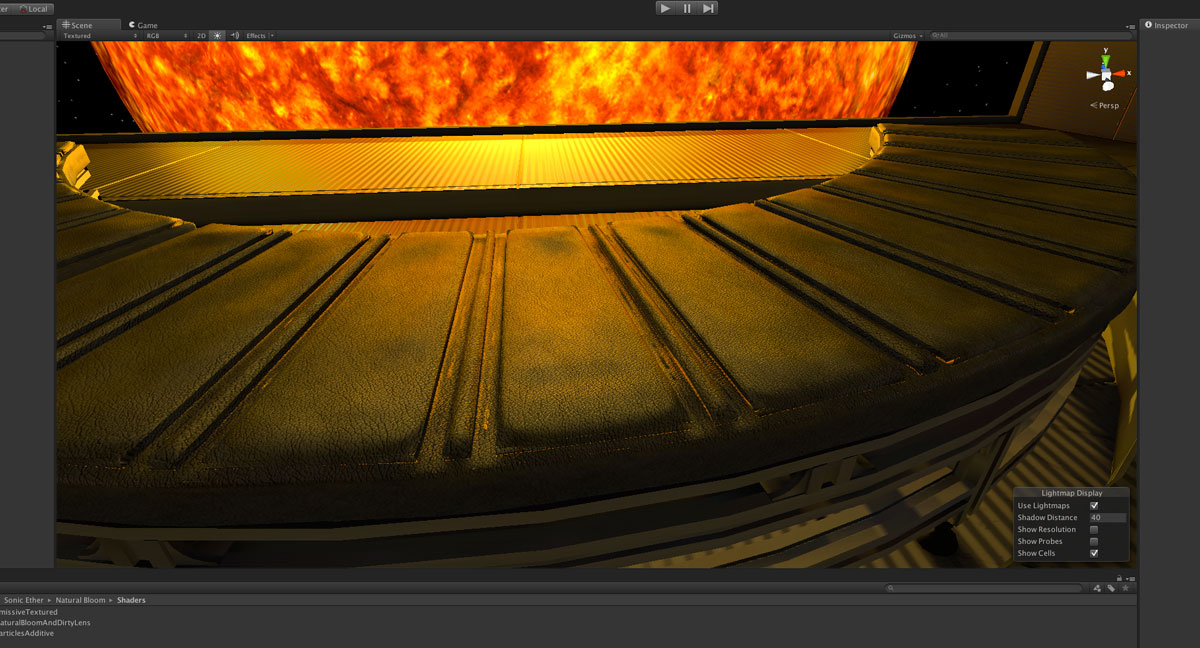
Task: Click the Step frame button
Action: (708, 8)
